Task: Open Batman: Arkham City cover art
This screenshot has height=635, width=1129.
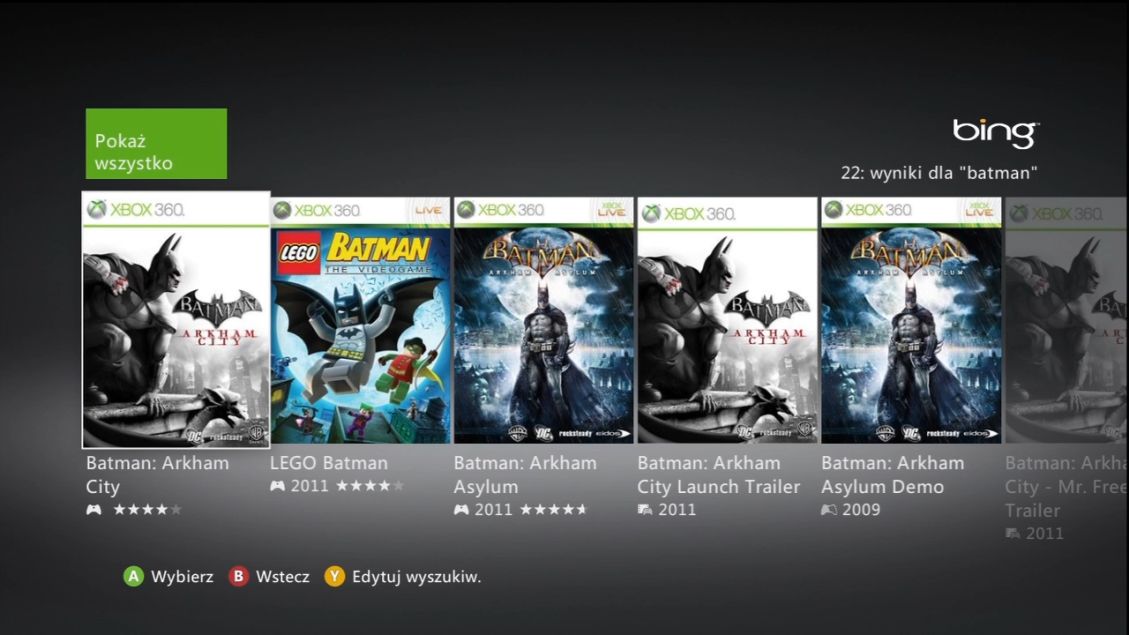Action: tap(176, 320)
